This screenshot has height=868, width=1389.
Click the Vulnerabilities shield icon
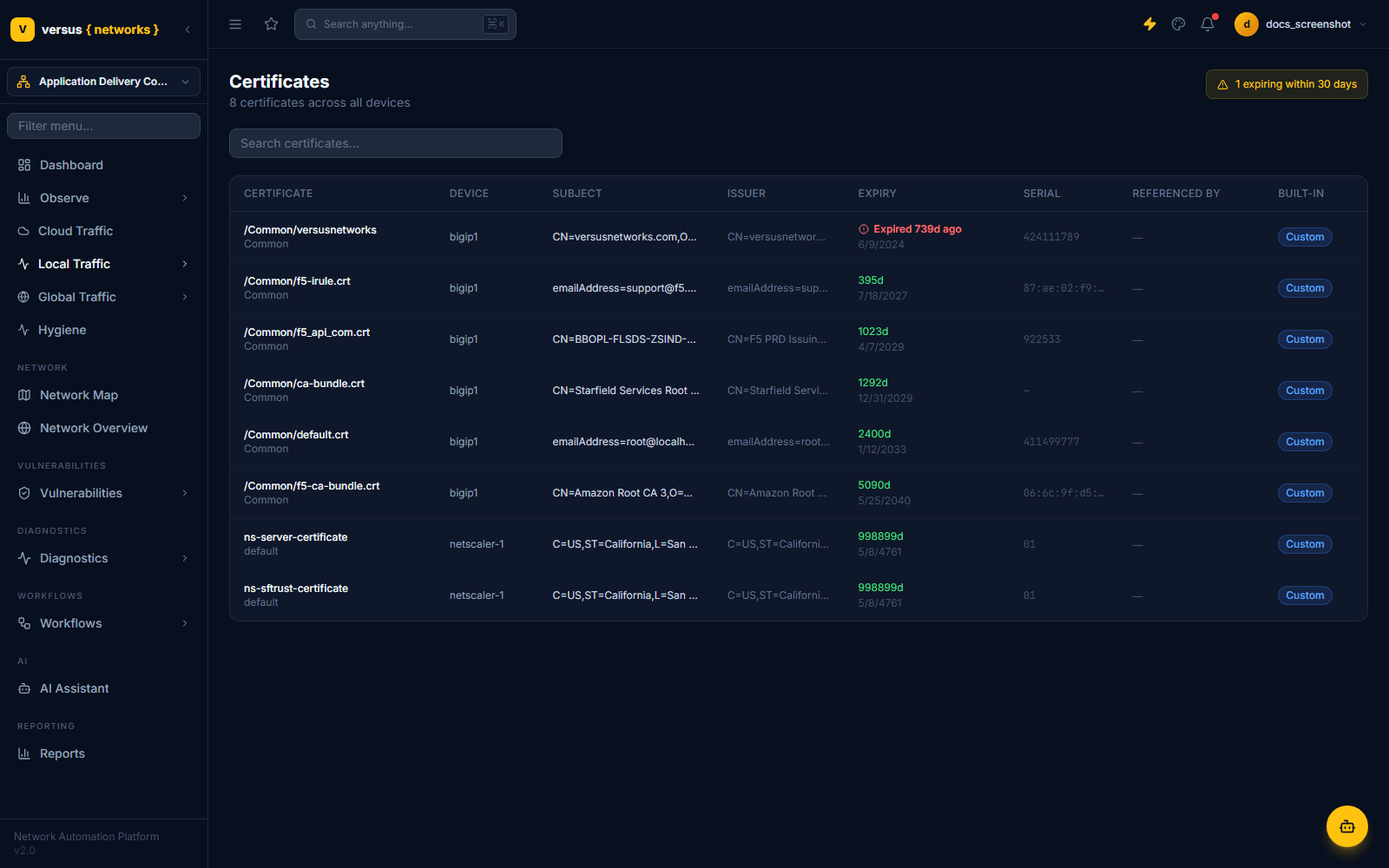24,493
